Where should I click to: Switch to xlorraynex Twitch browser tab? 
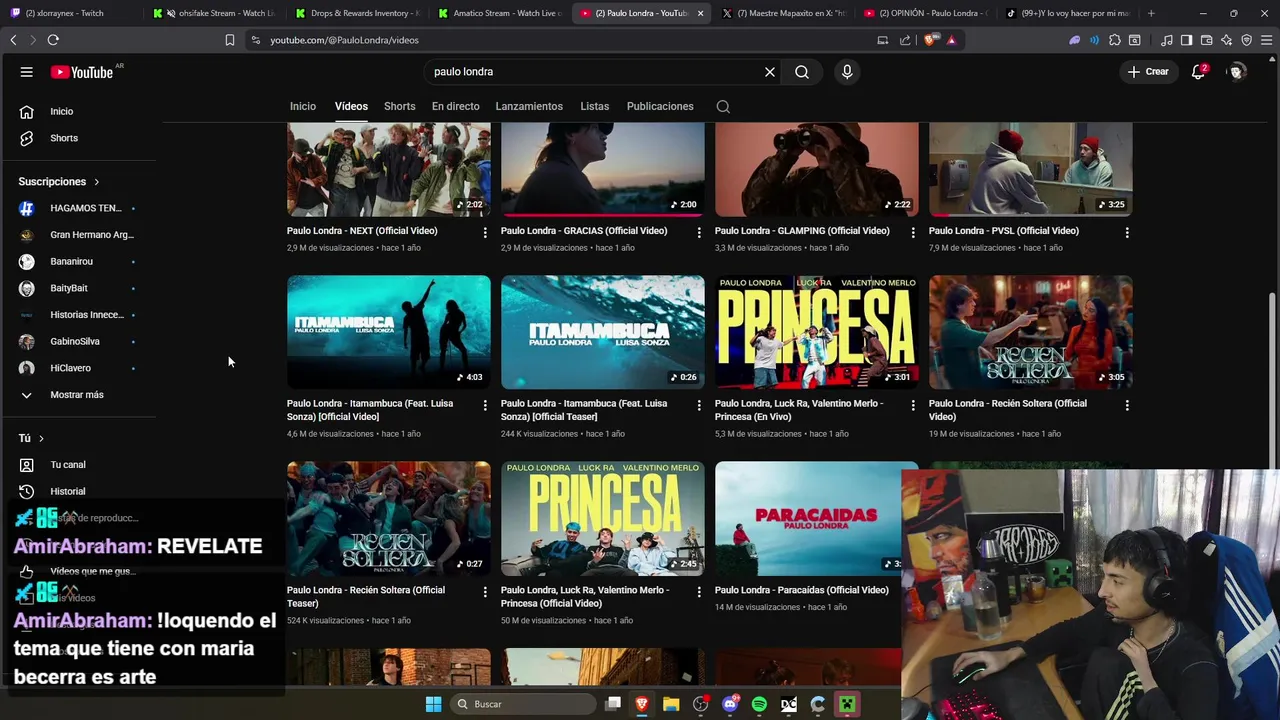70,13
